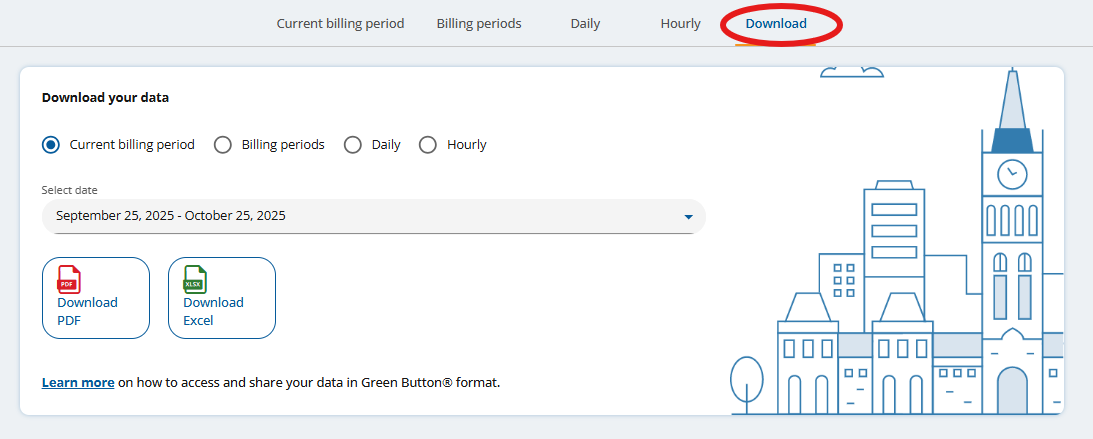Image resolution: width=1093 pixels, height=439 pixels.
Task: Open the Billing periods tab
Action: click(x=479, y=24)
